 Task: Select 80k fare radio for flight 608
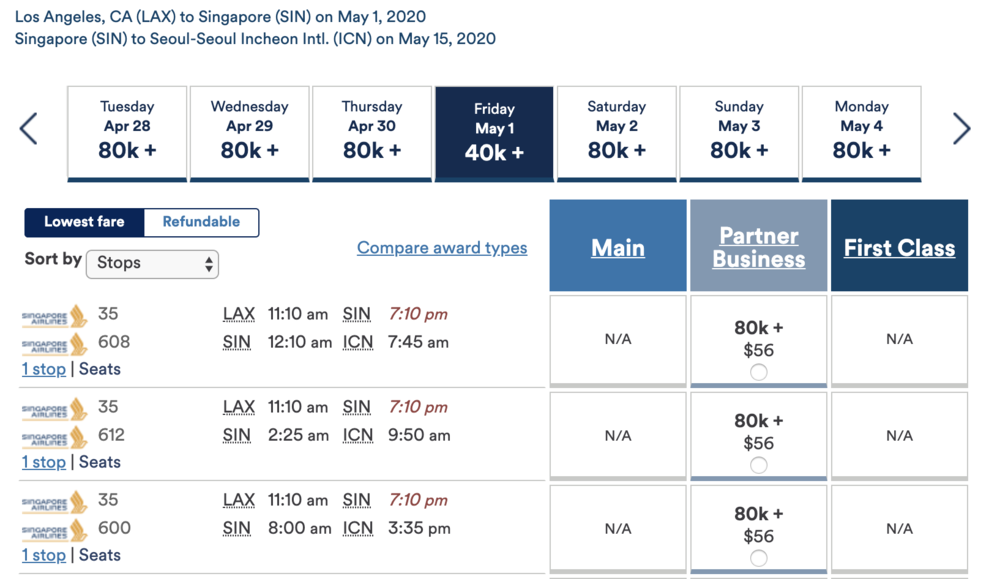tap(759, 372)
